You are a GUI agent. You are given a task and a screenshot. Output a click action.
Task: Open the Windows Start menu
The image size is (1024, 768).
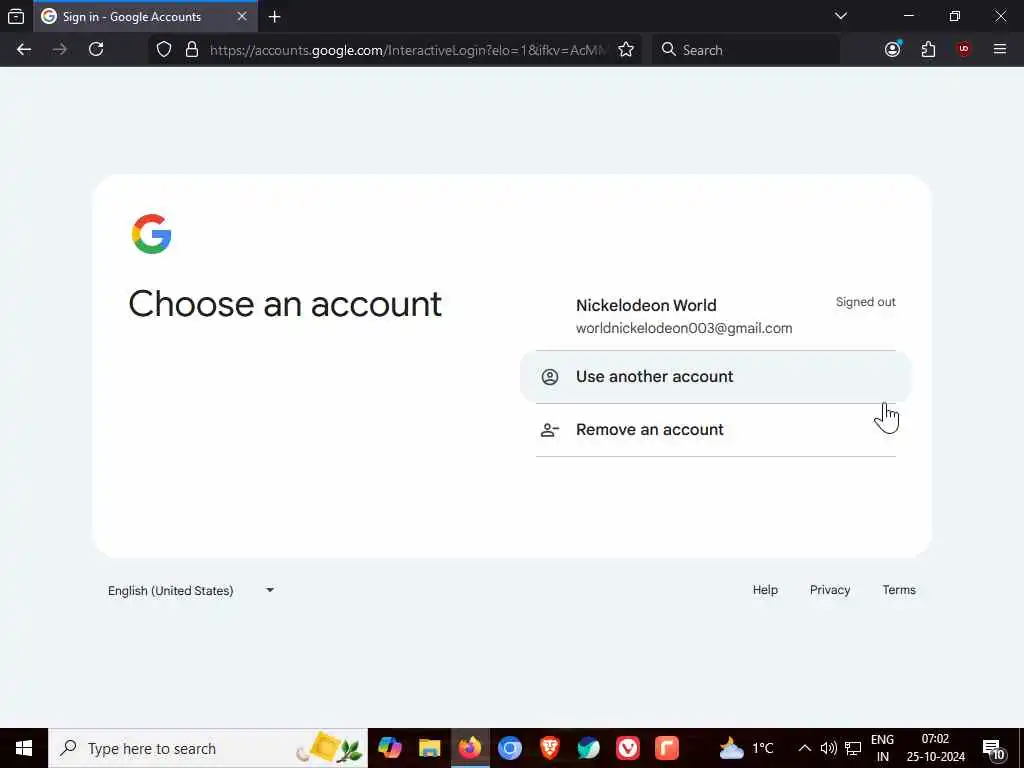pyautogui.click(x=24, y=748)
